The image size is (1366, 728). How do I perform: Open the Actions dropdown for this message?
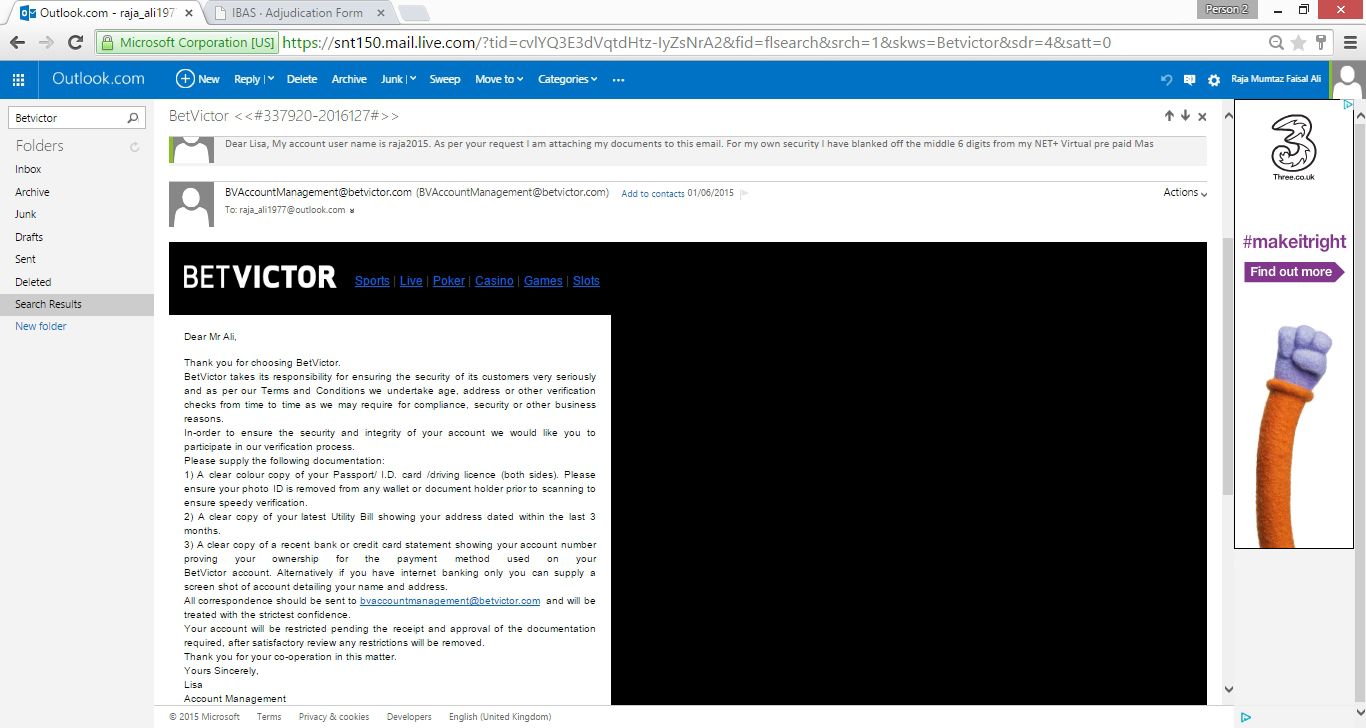(x=1185, y=193)
